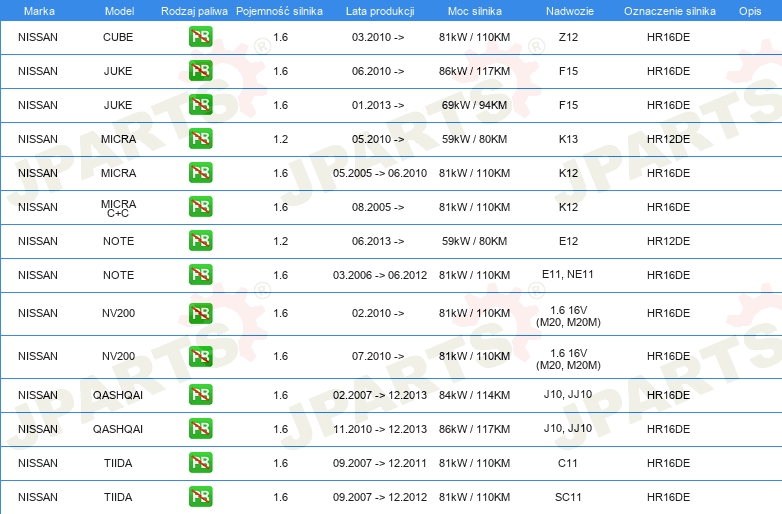Click petrol fuel icon in JUKE 06.2010 row
782x514 pixels.
200,71
